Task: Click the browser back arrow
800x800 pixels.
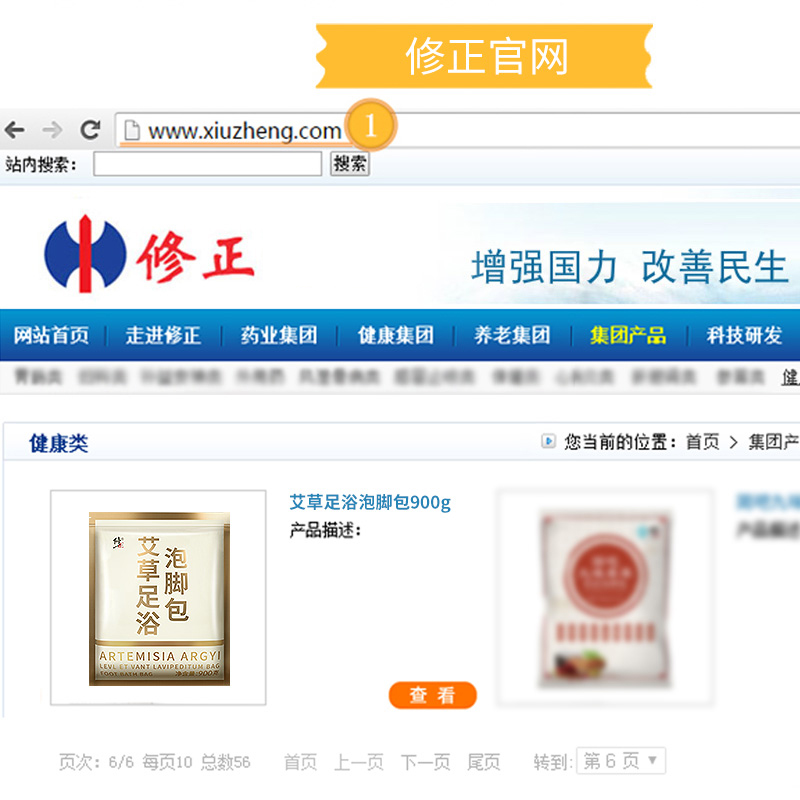Action: point(15,130)
